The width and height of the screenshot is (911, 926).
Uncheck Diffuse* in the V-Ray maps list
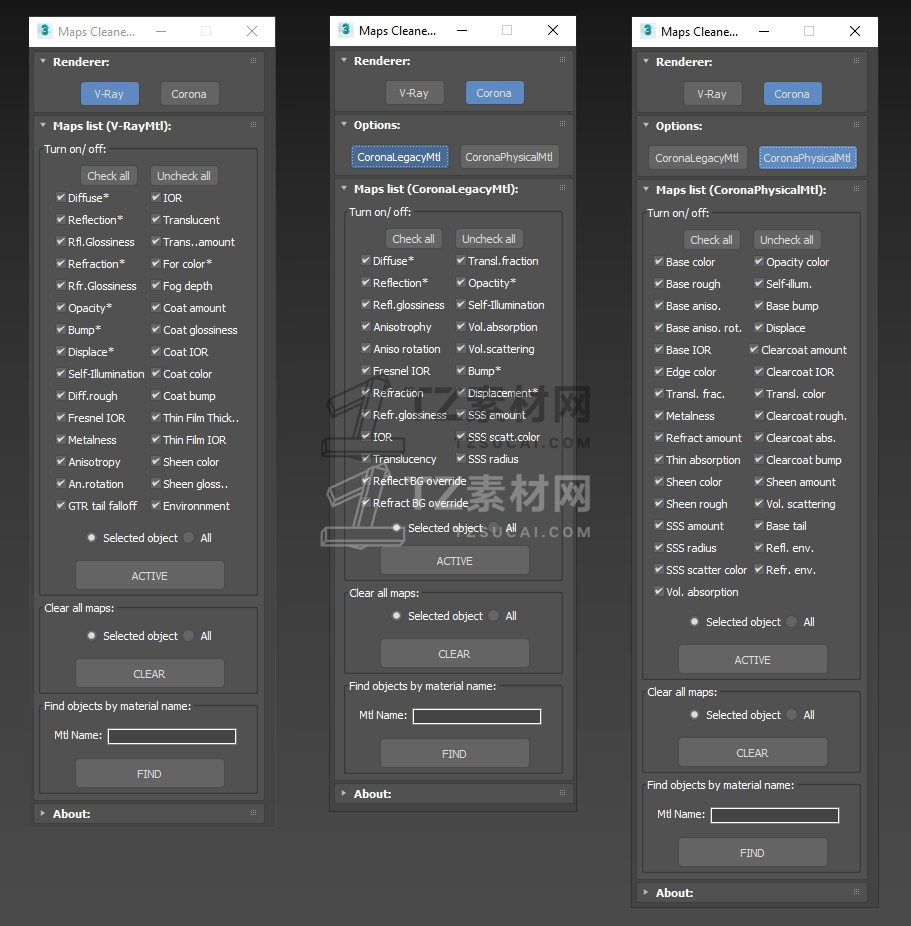pos(61,197)
